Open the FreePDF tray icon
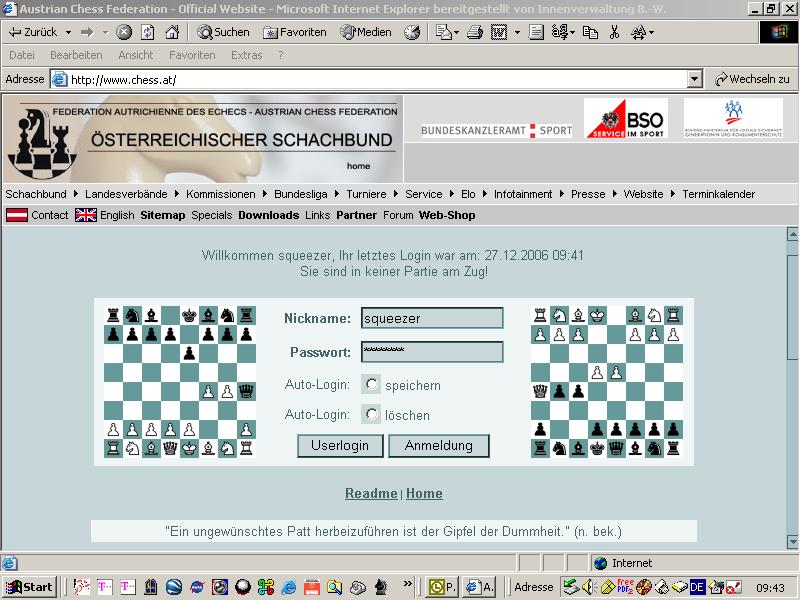This screenshot has height=600, width=800. coord(625,587)
